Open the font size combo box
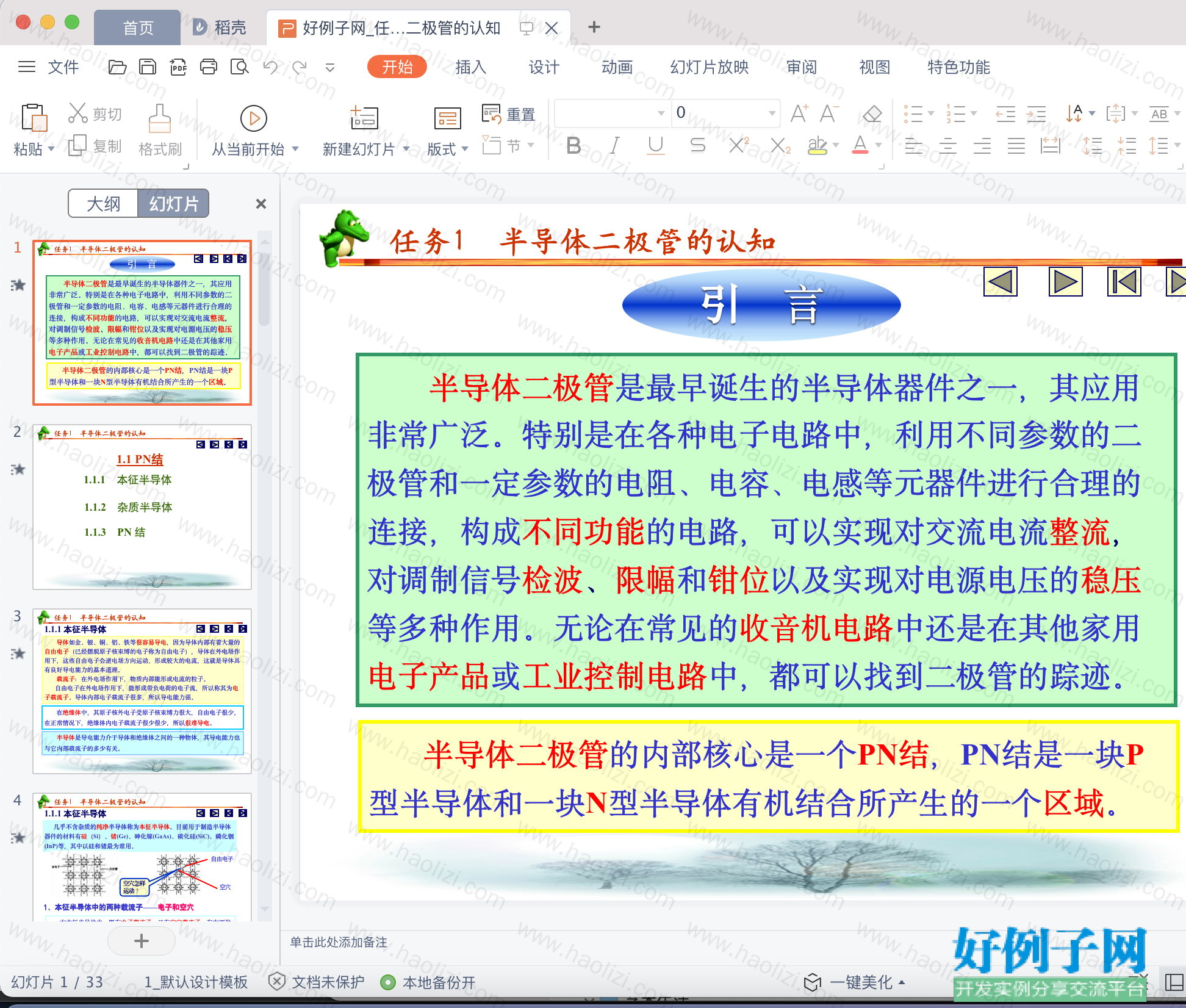Screen dimensions: 1186x1008 point(725,113)
